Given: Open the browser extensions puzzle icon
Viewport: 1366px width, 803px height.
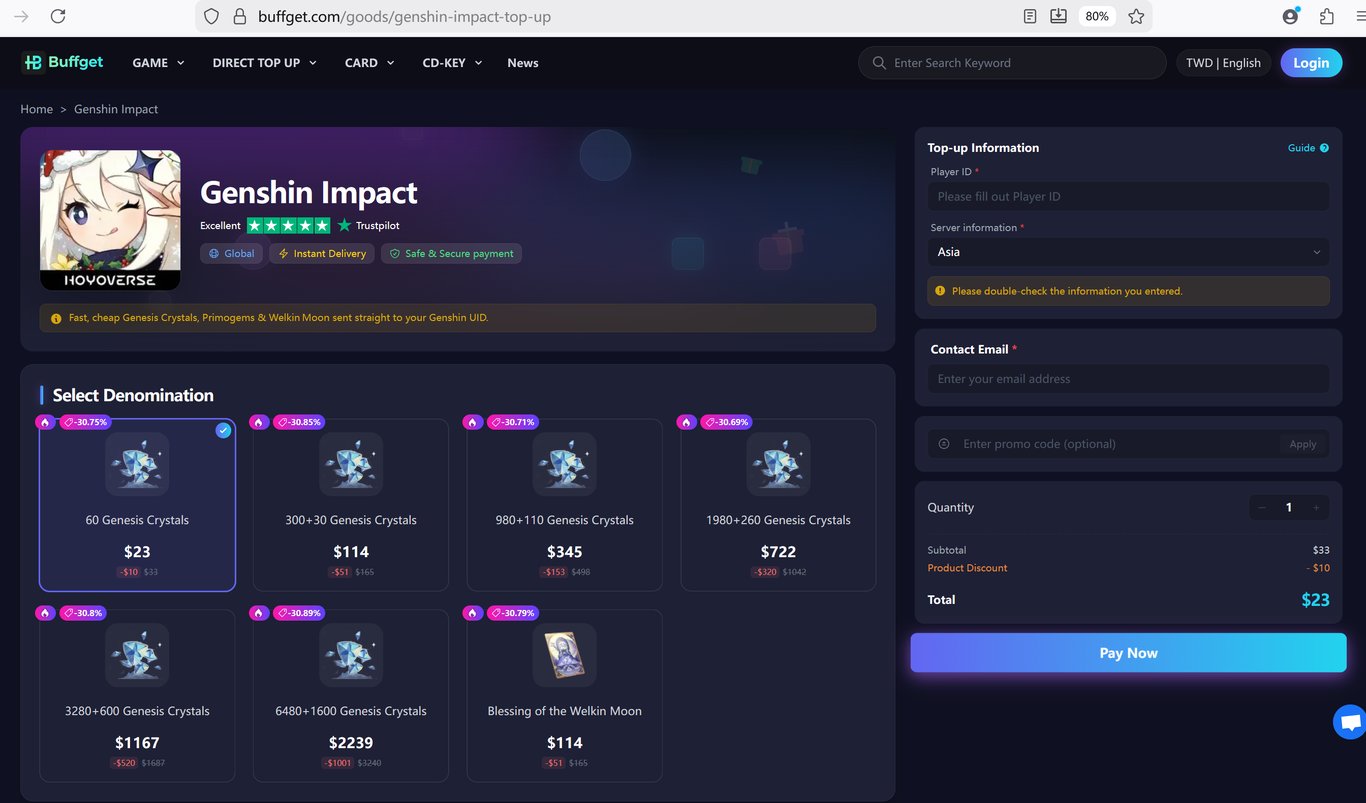Looking at the screenshot, I should [1327, 16].
